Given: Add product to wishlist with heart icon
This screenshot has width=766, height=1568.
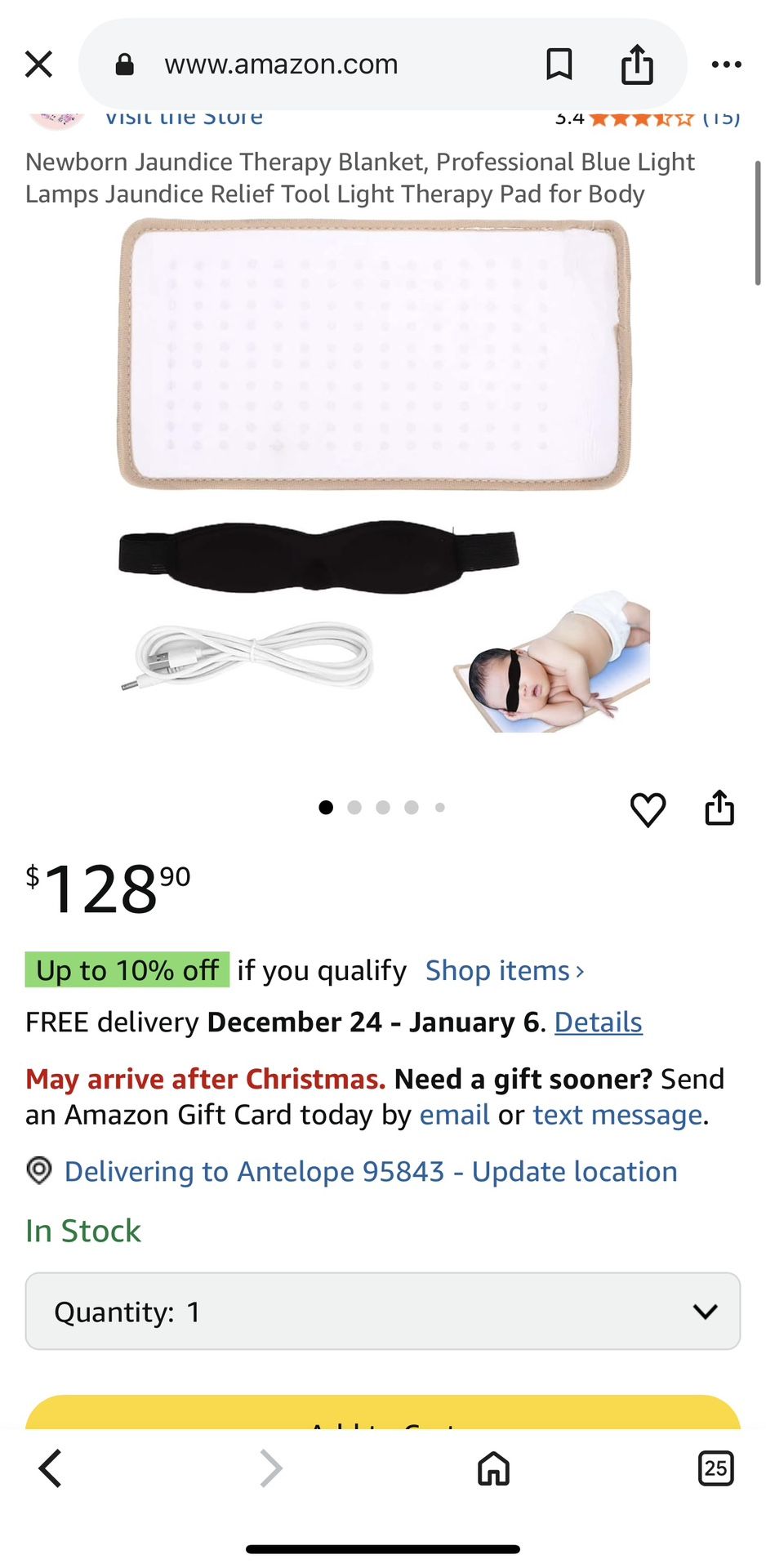Looking at the screenshot, I should (x=648, y=809).
